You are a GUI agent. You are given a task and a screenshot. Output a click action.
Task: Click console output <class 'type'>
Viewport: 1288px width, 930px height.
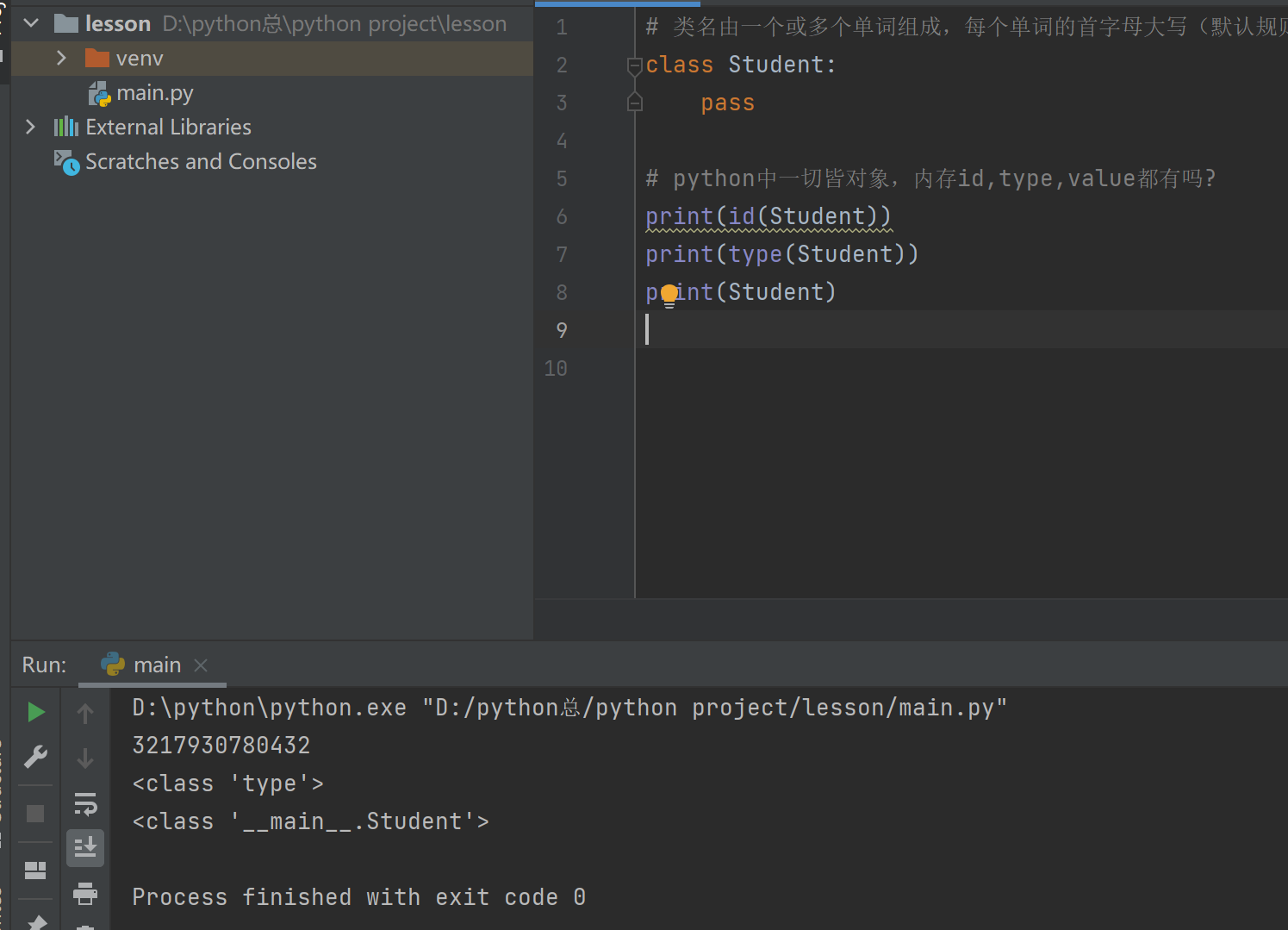click(x=228, y=783)
